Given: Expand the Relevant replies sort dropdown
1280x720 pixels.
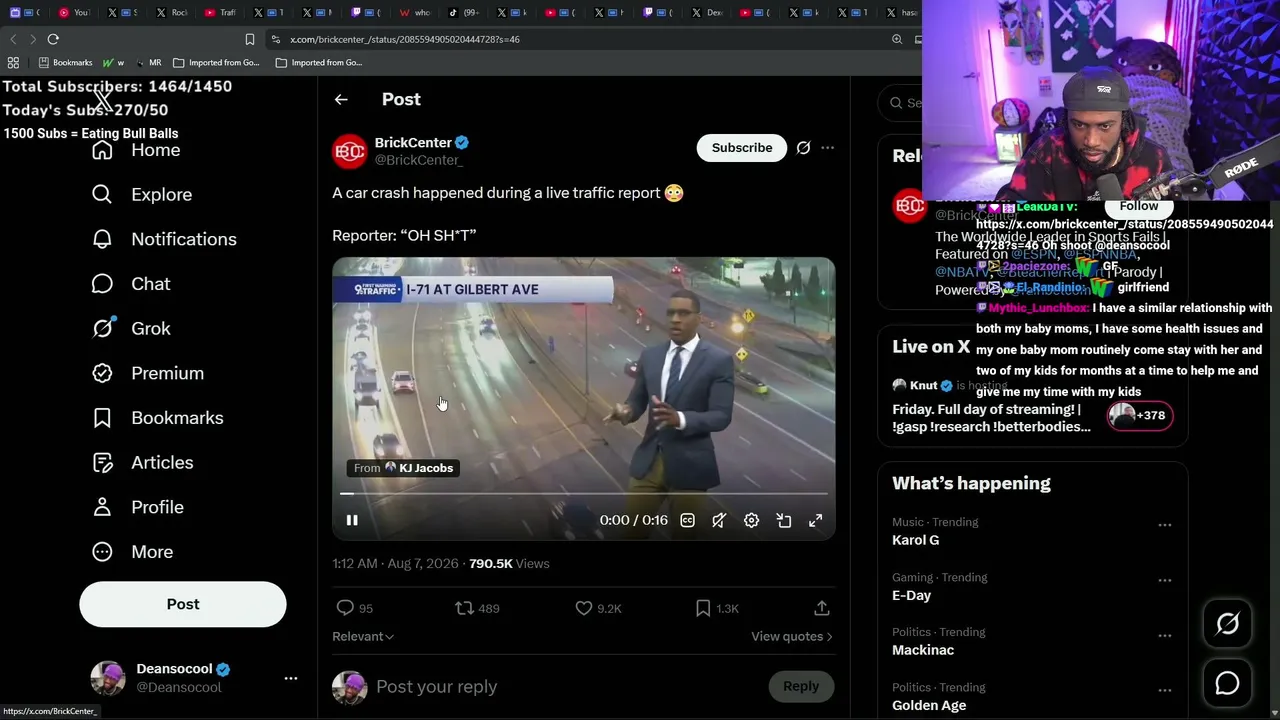Looking at the screenshot, I should 363,636.
